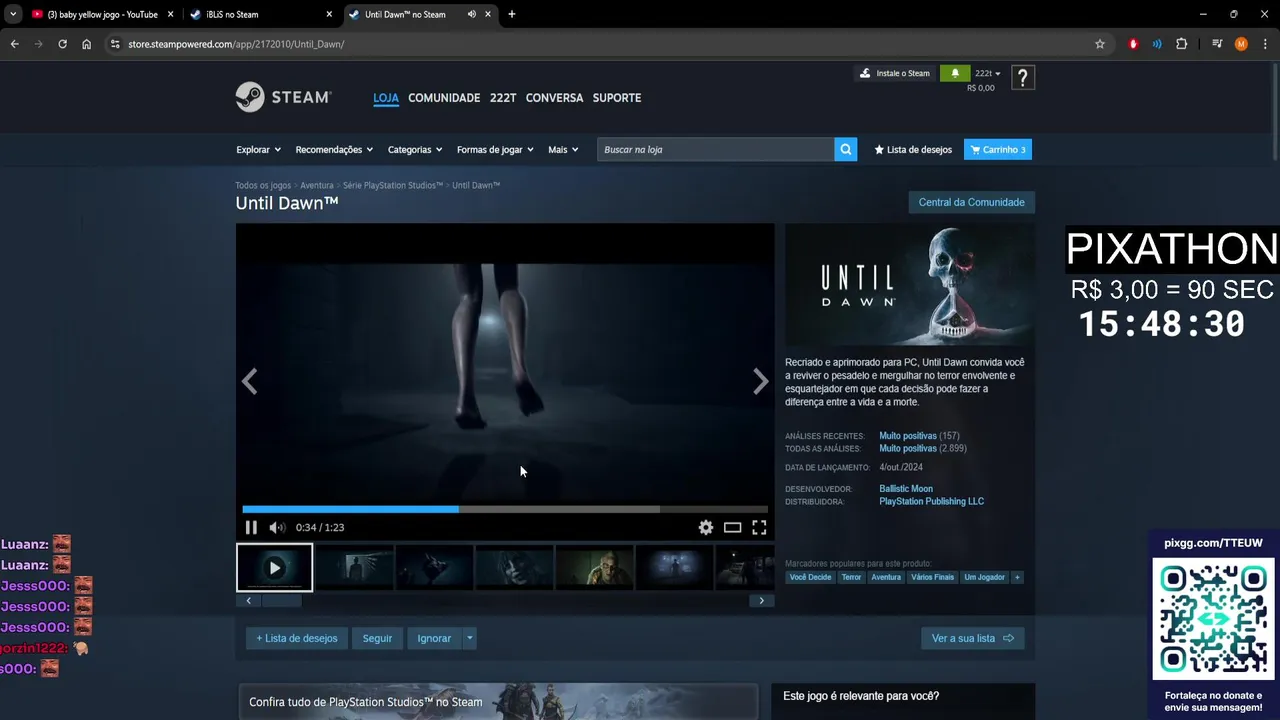Open Chrome profile avatar
The height and width of the screenshot is (720, 1280).
point(1241,44)
